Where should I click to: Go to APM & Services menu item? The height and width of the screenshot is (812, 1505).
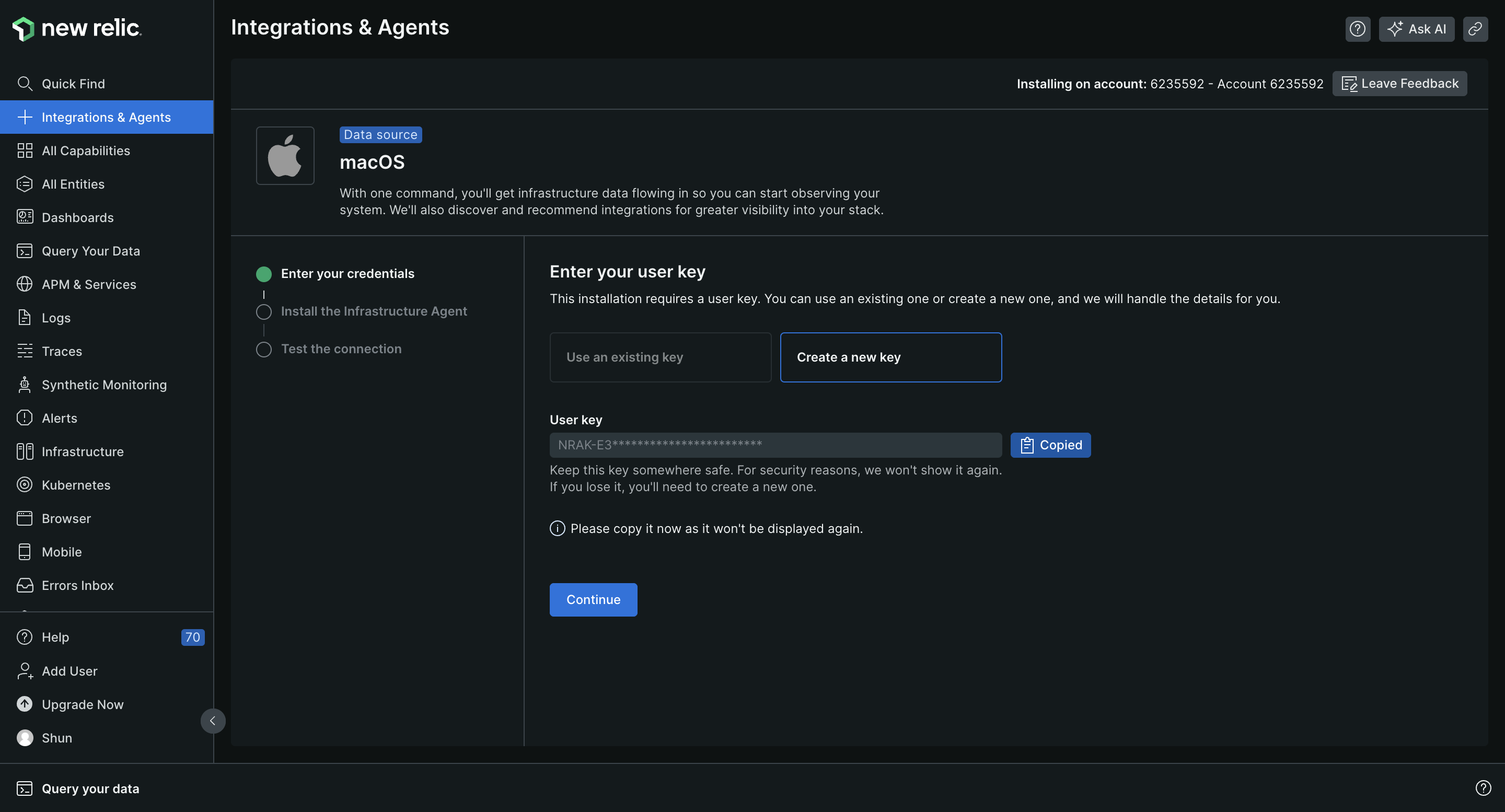tap(89, 284)
